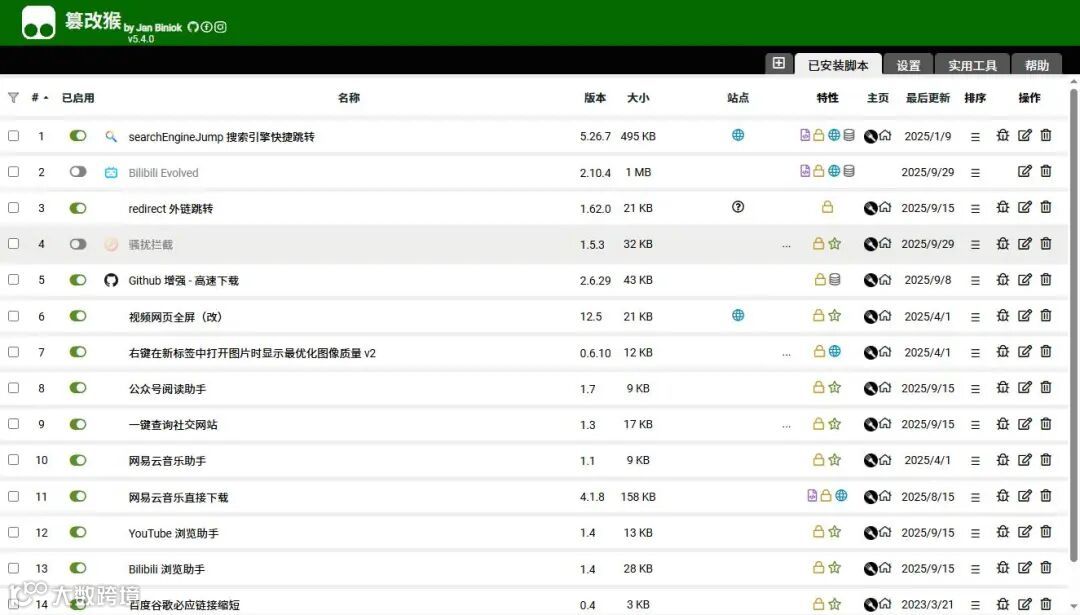Open the Facebook icon in header
The width and height of the screenshot is (1080, 615).
[206, 27]
